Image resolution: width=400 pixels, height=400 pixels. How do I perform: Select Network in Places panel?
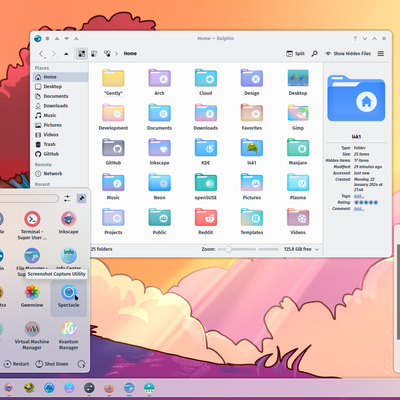pyautogui.click(x=60, y=174)
